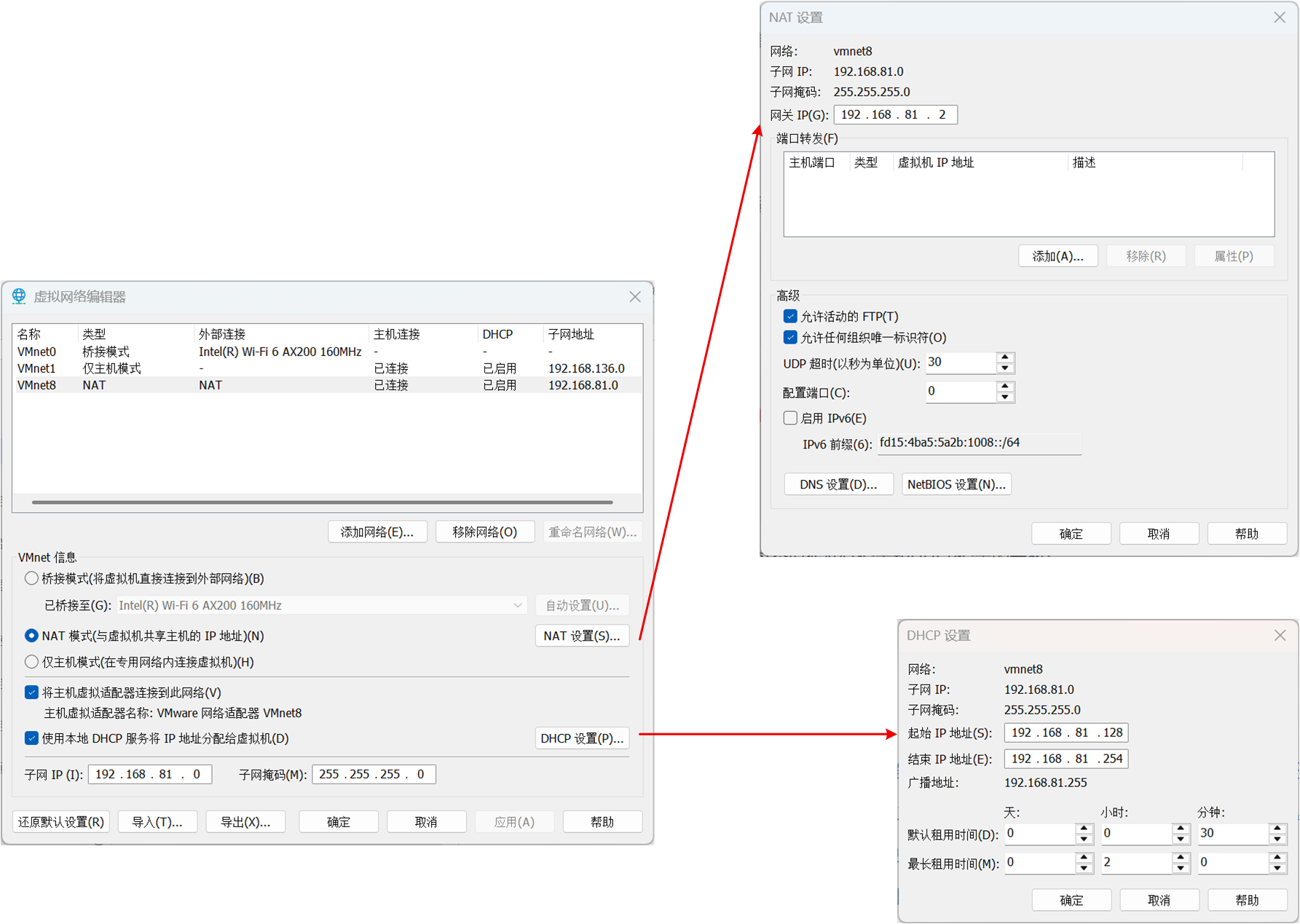Close the DHCP 设置 dialog
Viewport: 1300px width, 924px height.
(1280, 636)
